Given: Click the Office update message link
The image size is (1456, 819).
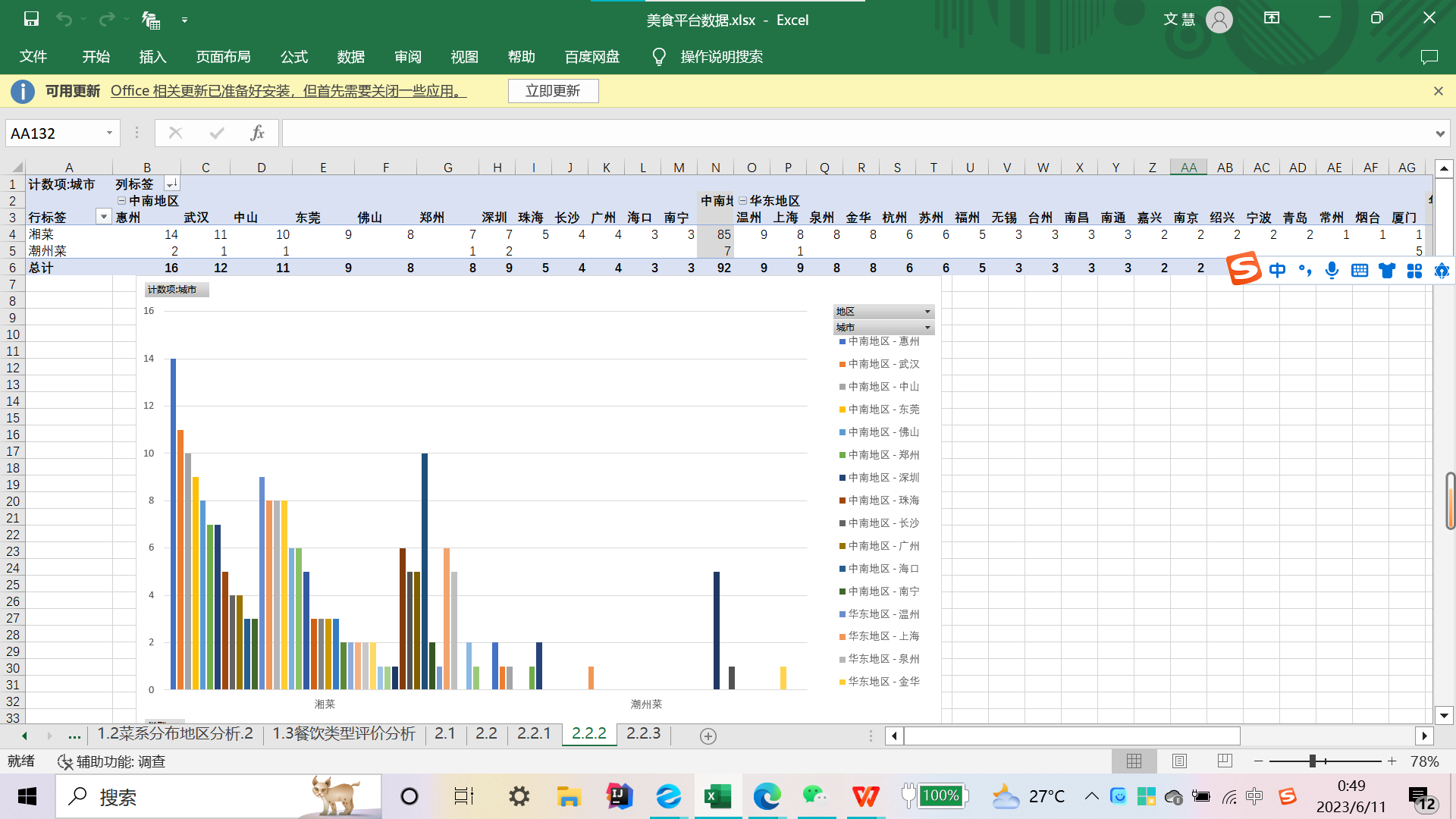Looking at the screenshot, I should (x=288, y=91).
